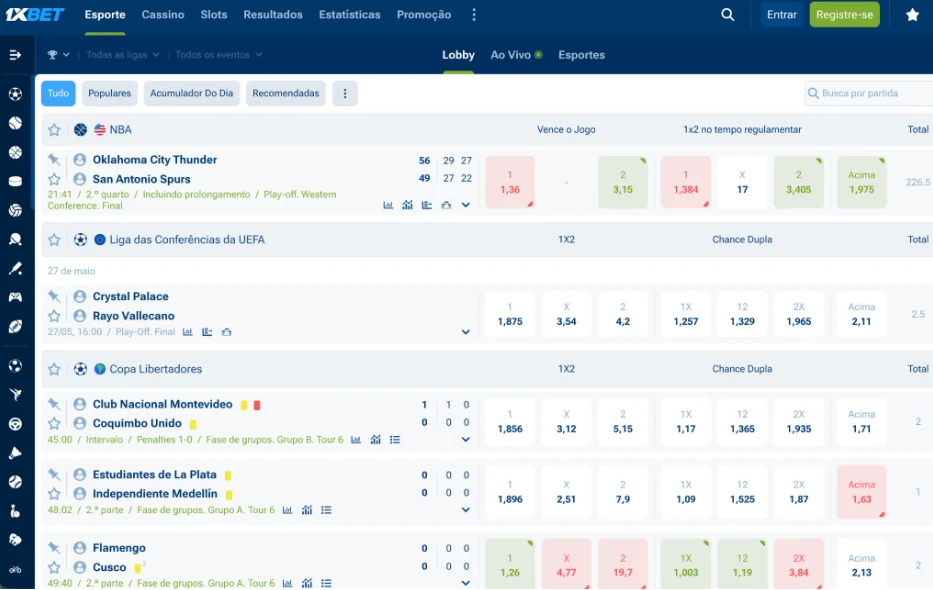
Task: Open list icon for Flamengo match
Action: coord(326,583)
